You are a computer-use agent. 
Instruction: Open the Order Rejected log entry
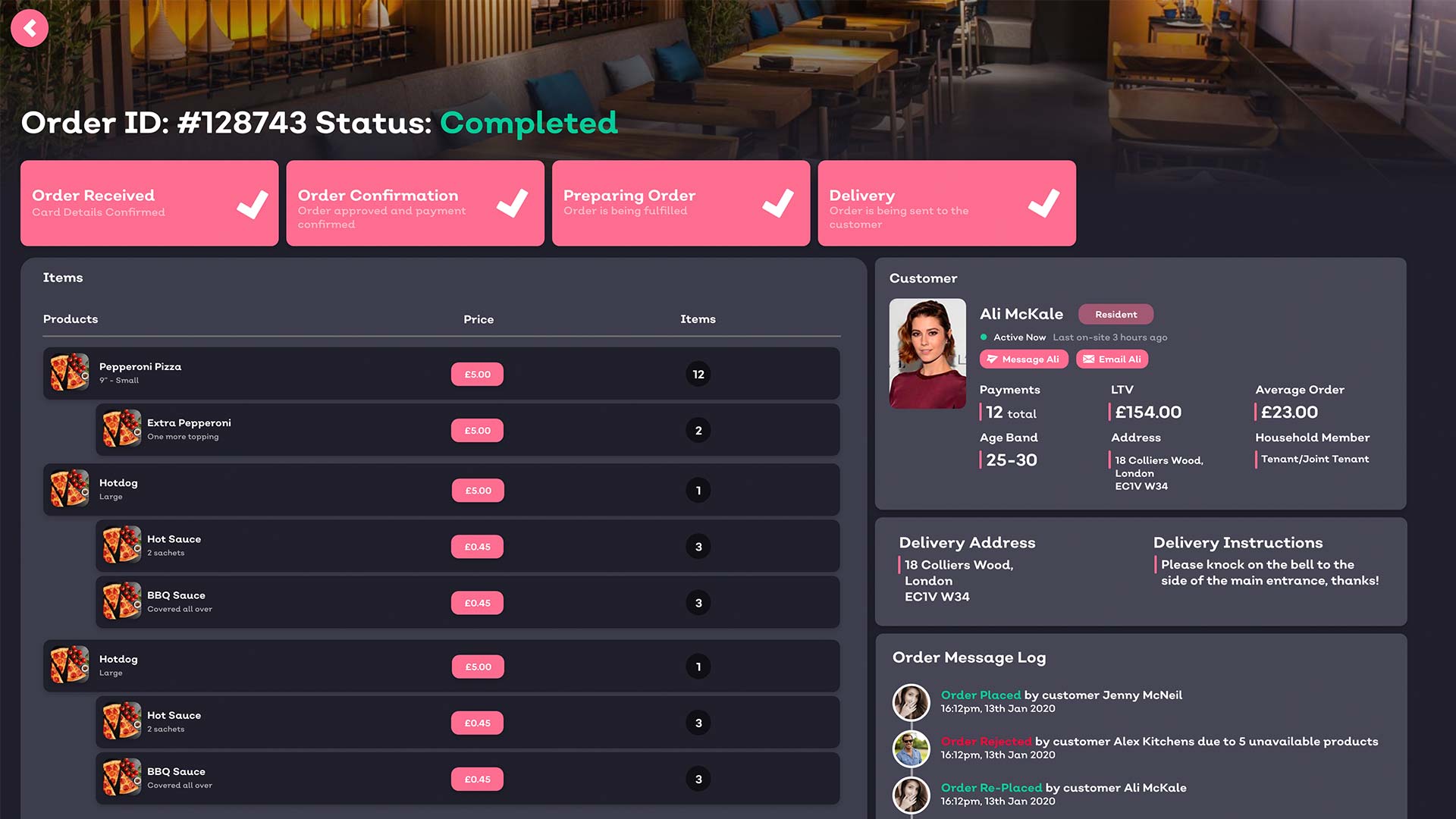(986, 741)
